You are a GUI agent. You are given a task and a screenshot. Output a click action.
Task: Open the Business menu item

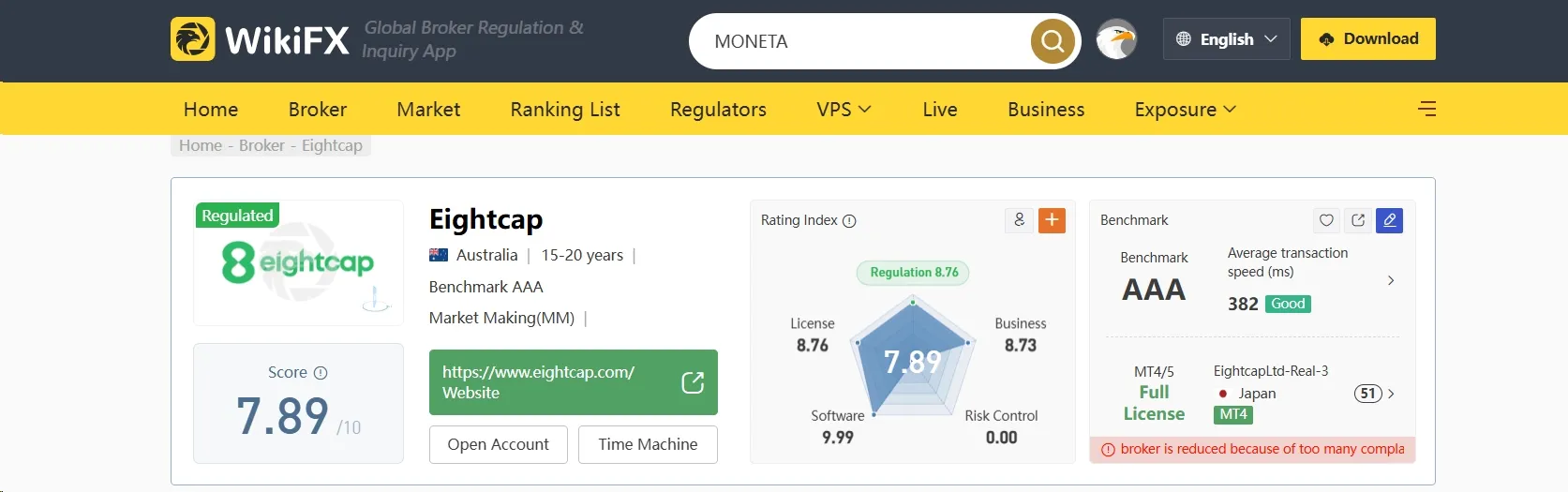1046,109
